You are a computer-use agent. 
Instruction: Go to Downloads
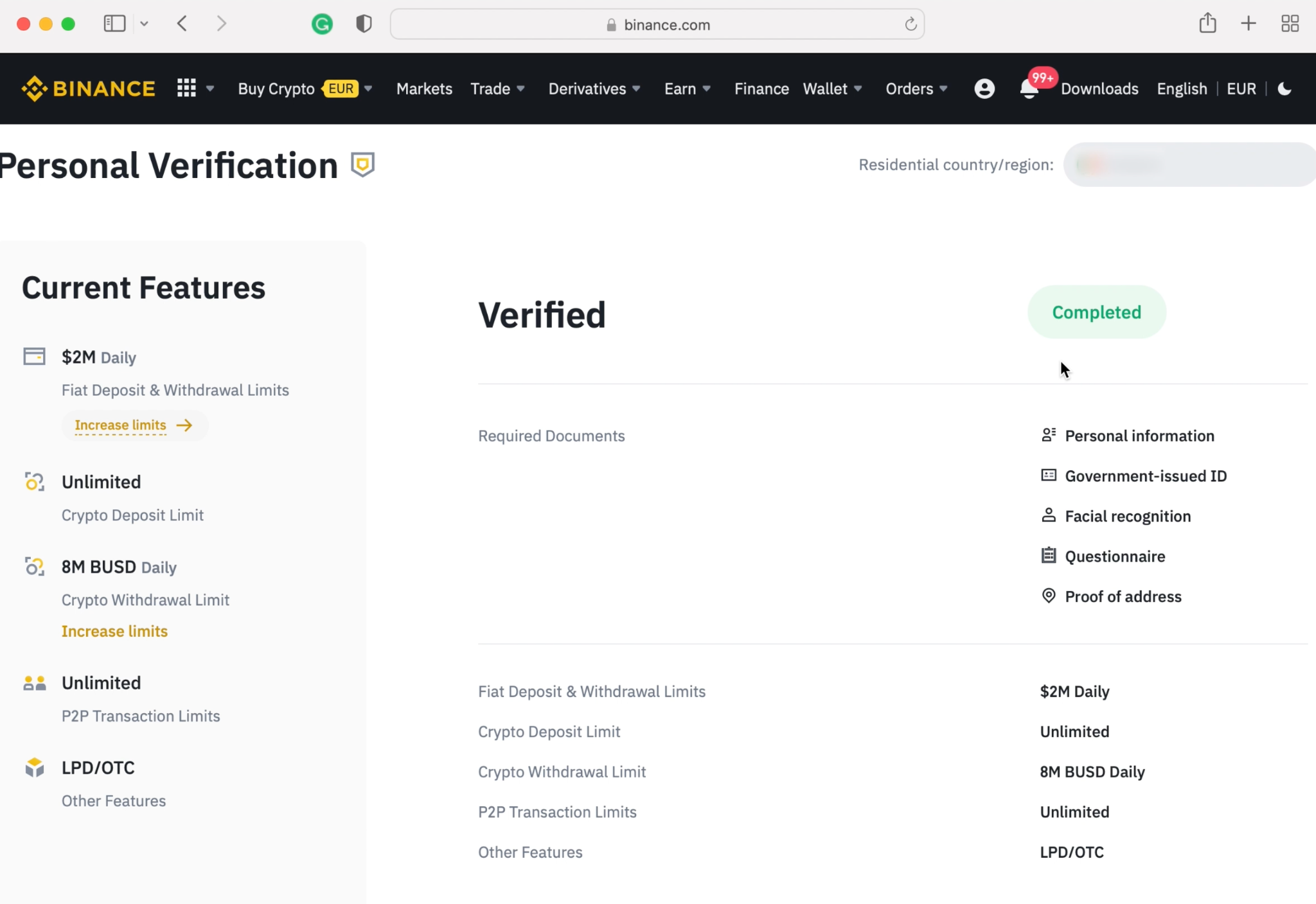pyautogui.click(x=1099, y=89)
